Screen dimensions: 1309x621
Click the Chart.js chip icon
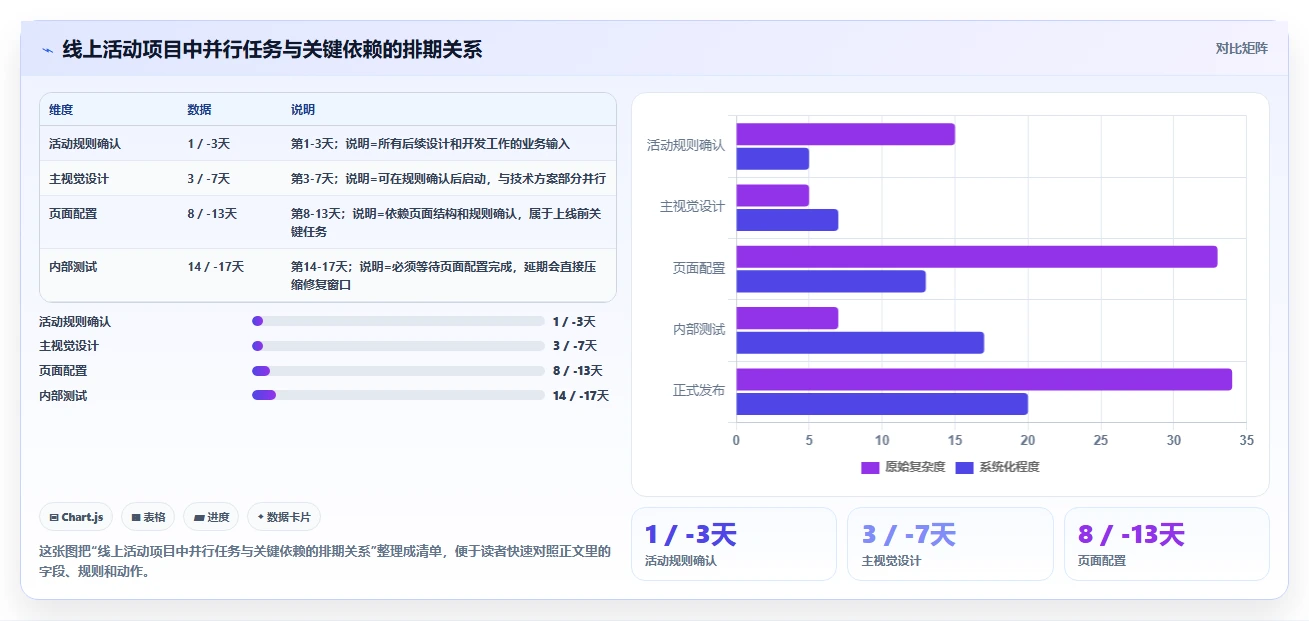(54, 517)
